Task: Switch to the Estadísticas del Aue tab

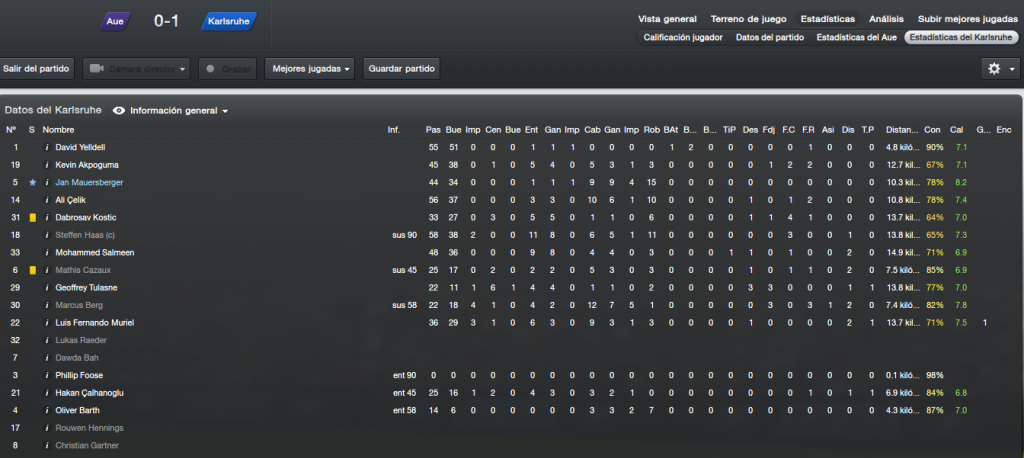Action: click(856, 37)
